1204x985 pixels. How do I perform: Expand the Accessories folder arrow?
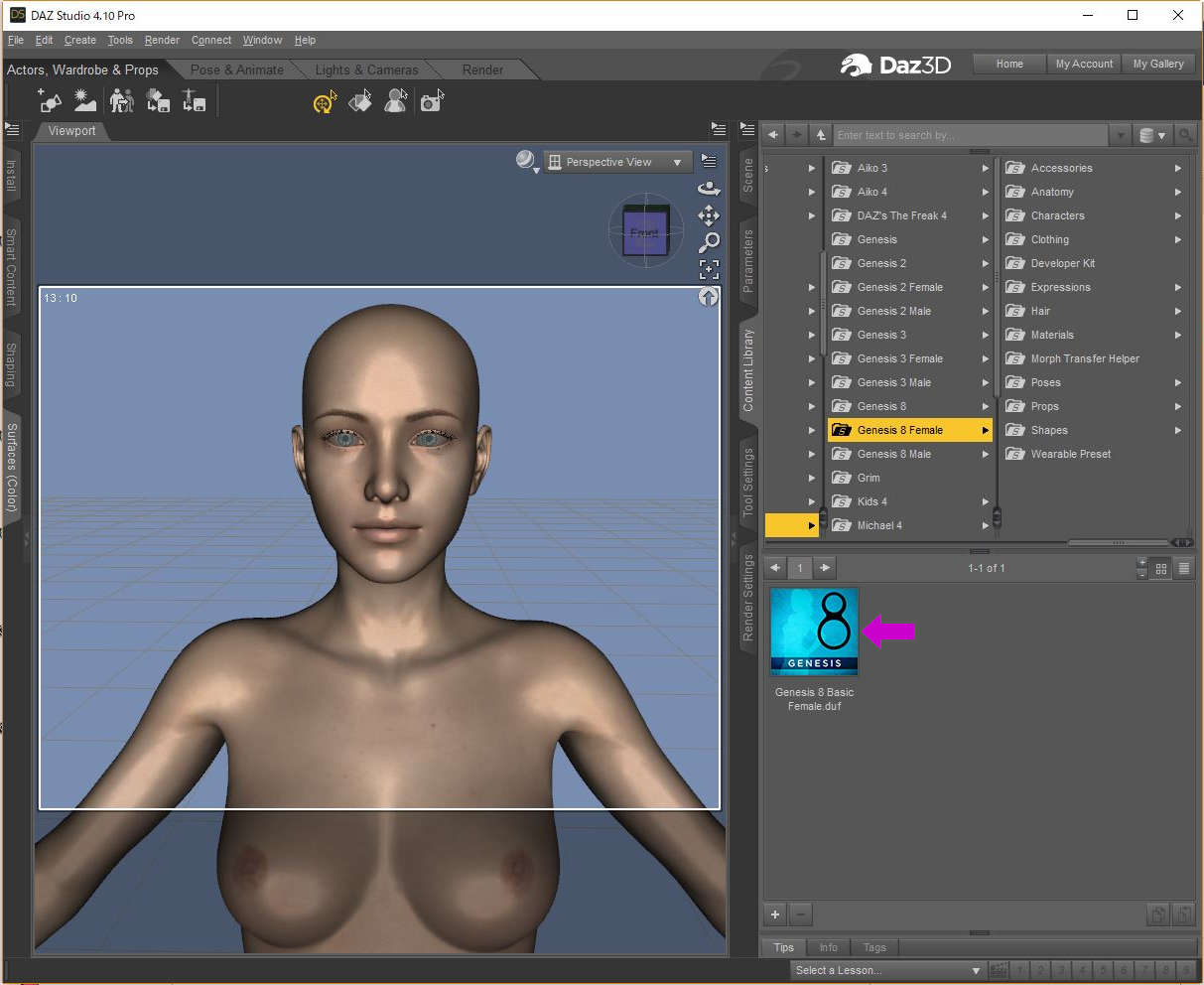pos(1178,168)
